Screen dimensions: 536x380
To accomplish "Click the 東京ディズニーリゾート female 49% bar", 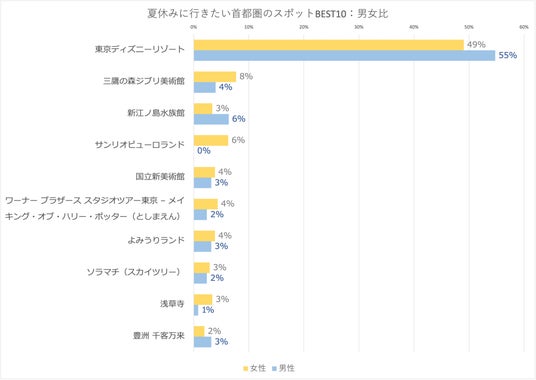I will coord(329,45).
